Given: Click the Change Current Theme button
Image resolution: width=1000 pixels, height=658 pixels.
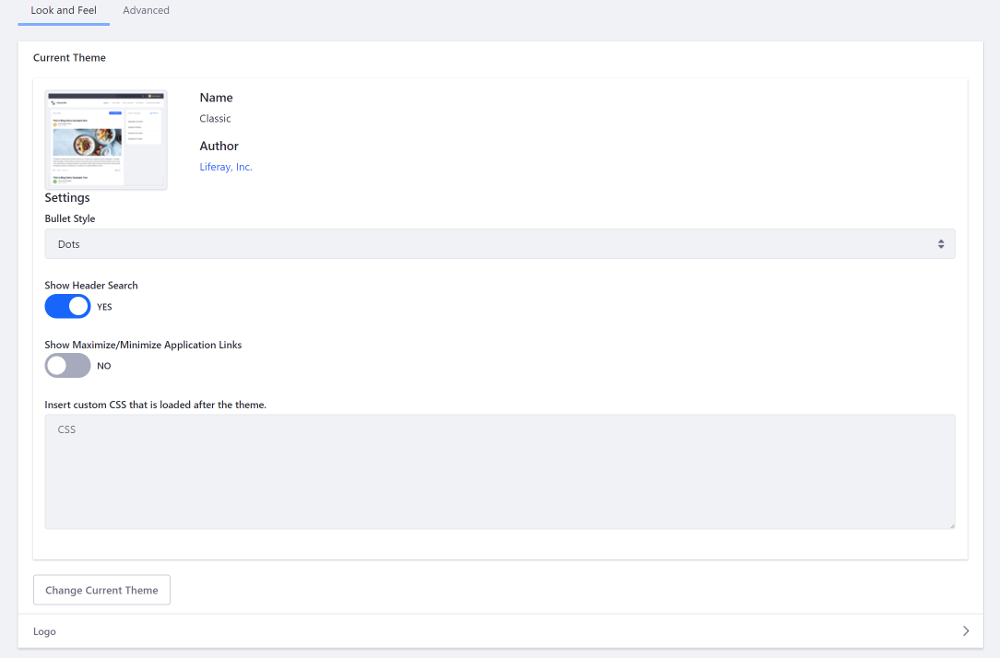Looking at the screenshot, I should 101,590.
